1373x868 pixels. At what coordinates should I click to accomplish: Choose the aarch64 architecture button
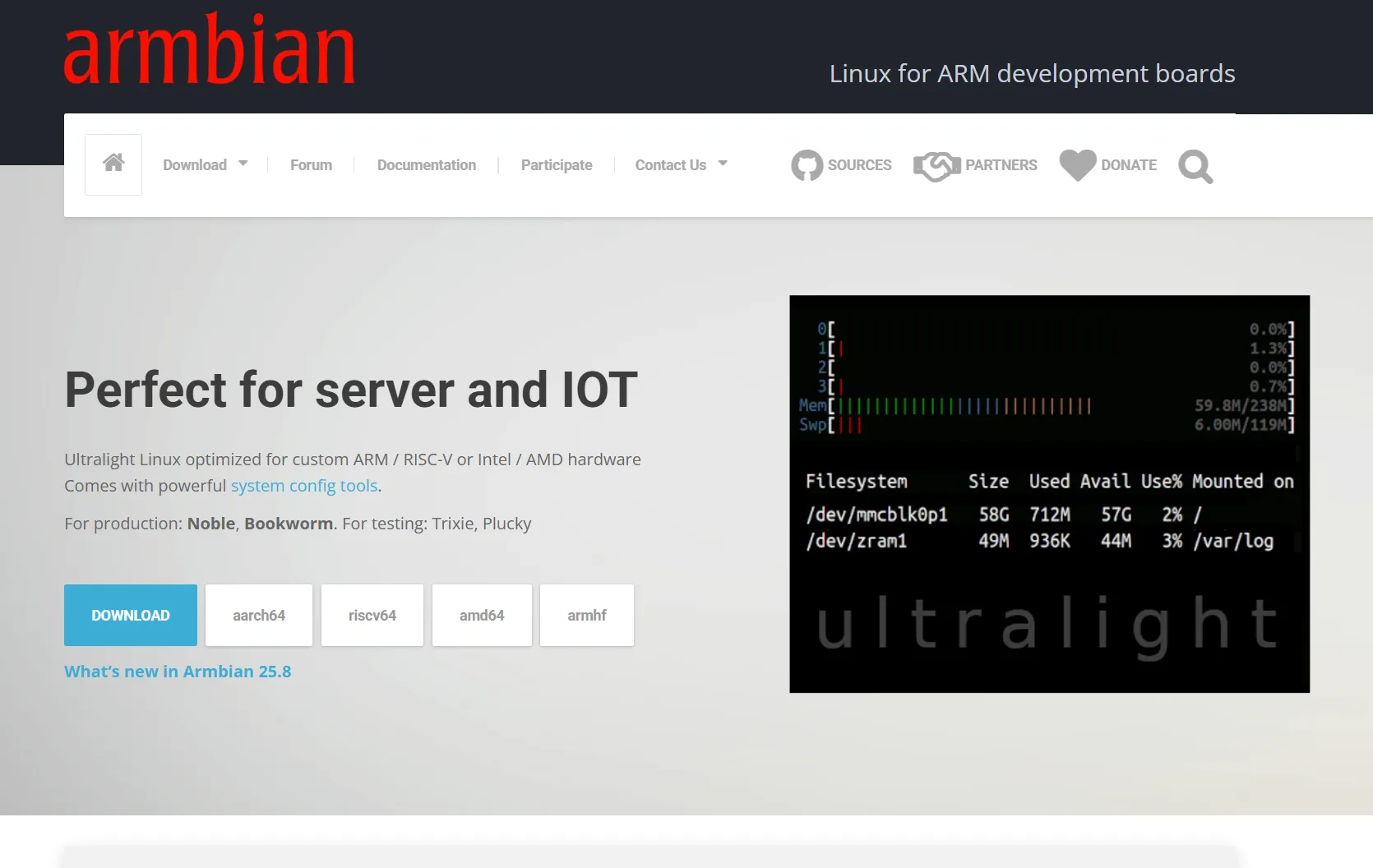coord(259,615)
